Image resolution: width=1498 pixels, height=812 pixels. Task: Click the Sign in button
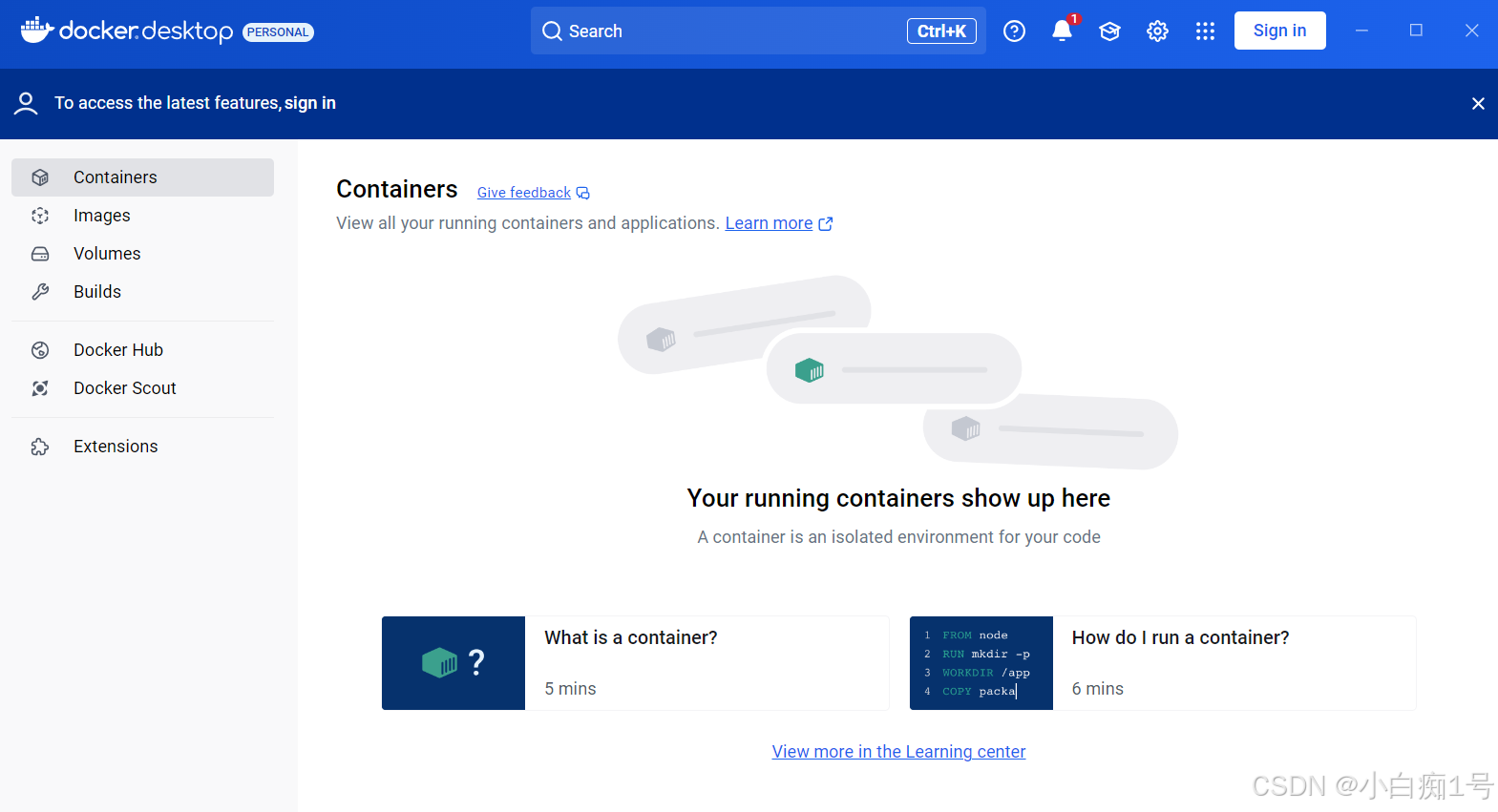pyautogui.click(x=1279, y=31)
